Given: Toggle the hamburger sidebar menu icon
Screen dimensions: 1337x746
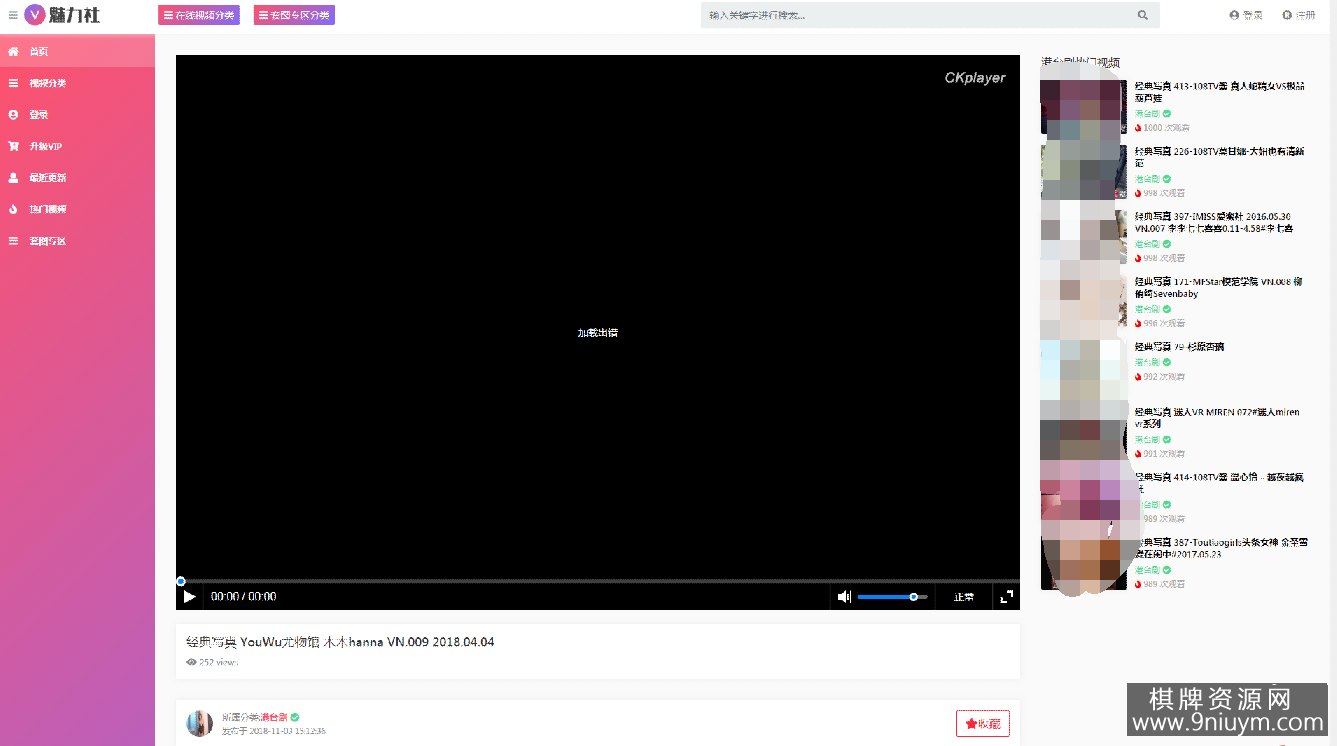Looking at the screenshot, I should (x=13, y=15).
